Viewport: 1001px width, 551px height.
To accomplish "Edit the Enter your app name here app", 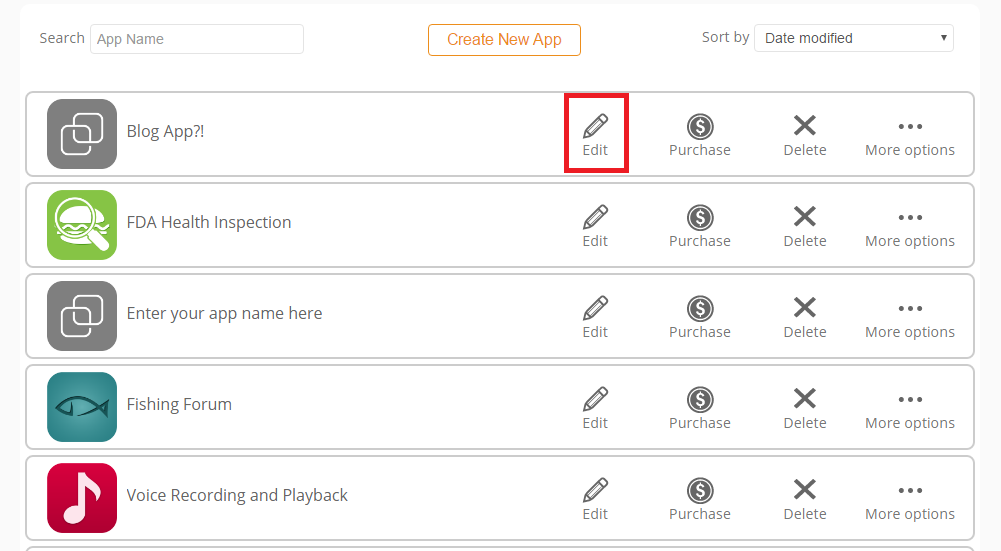I will 595,317.
